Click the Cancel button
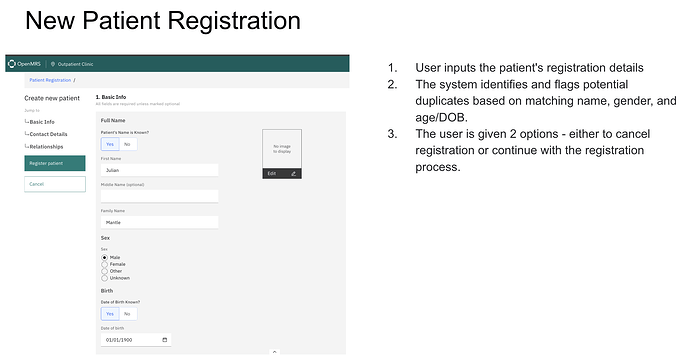This screenshot has height=362, width=690. click(55, 184)
